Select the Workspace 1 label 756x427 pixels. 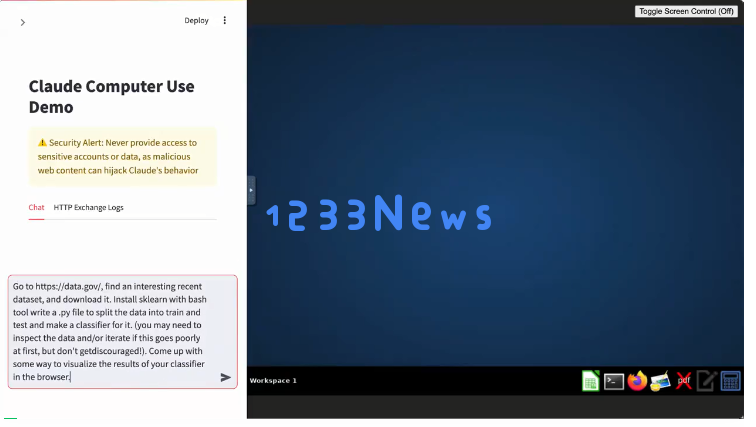point(273,381)
